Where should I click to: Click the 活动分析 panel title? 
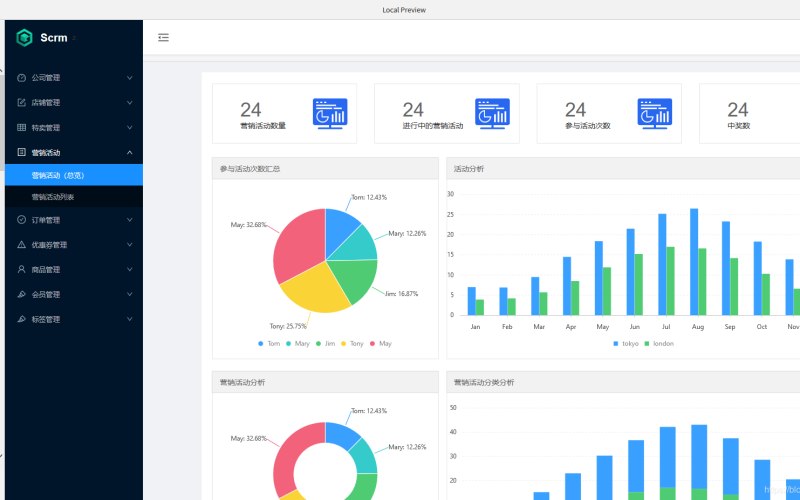pyautogui.click(x=469, y=168)
